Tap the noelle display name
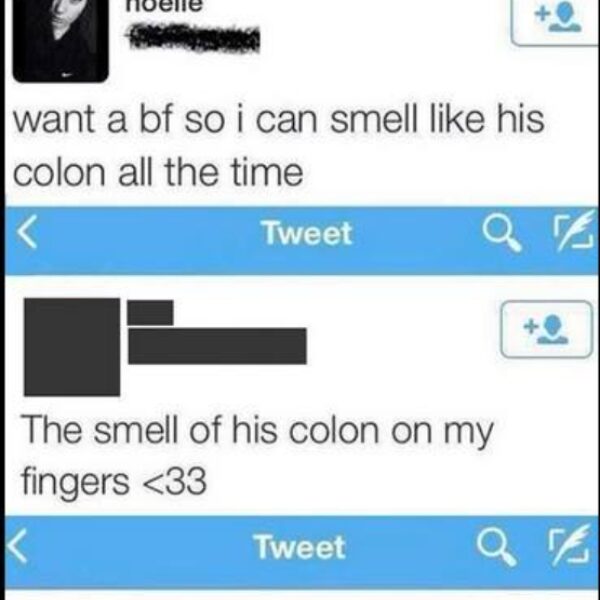Screen dimensions: 600x600 164,7
